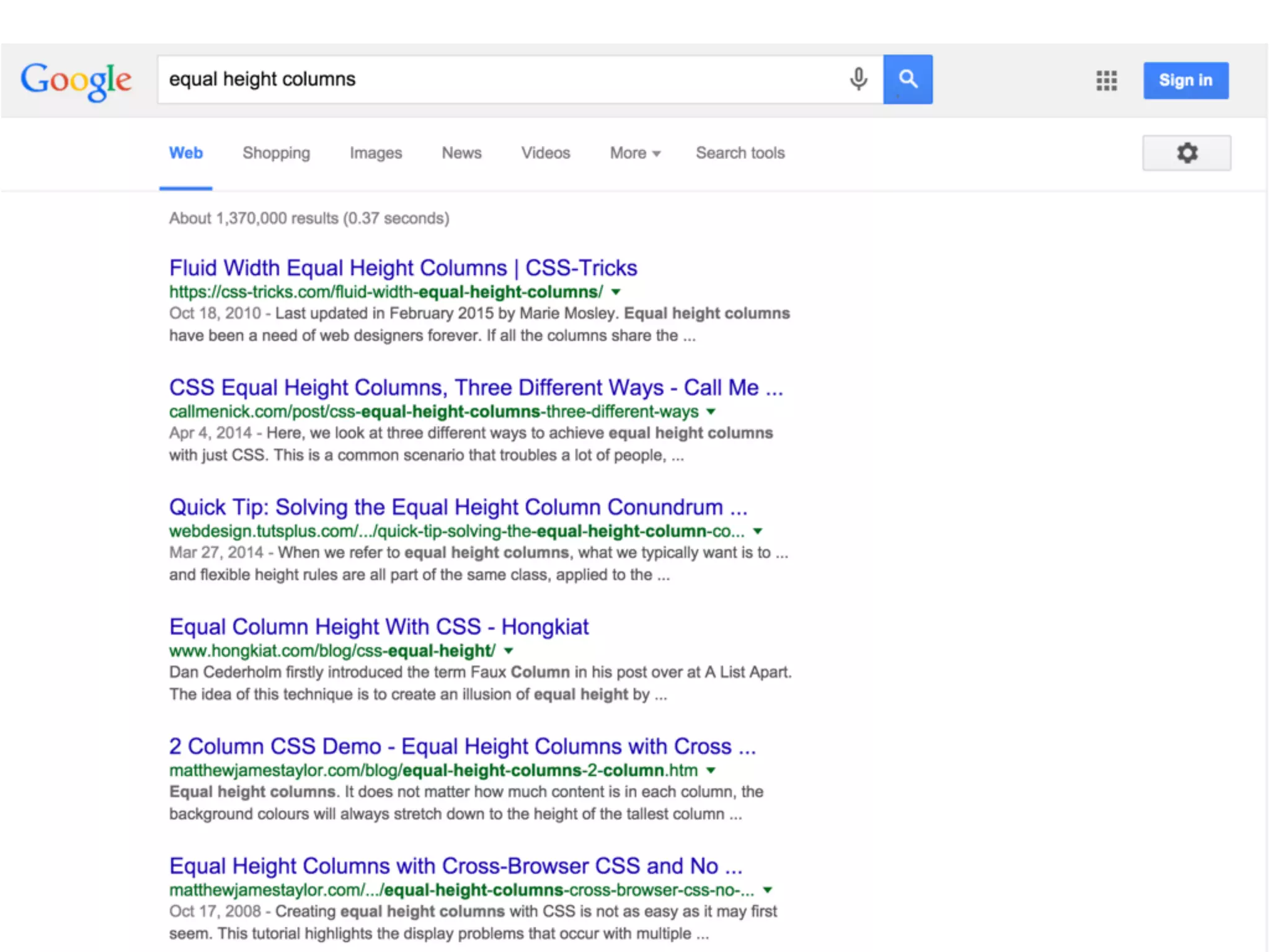Expand arrow next to css-tricks.com URL
Image resolution: width=1270 pixels, height=952 pixels.
[616, 292]
